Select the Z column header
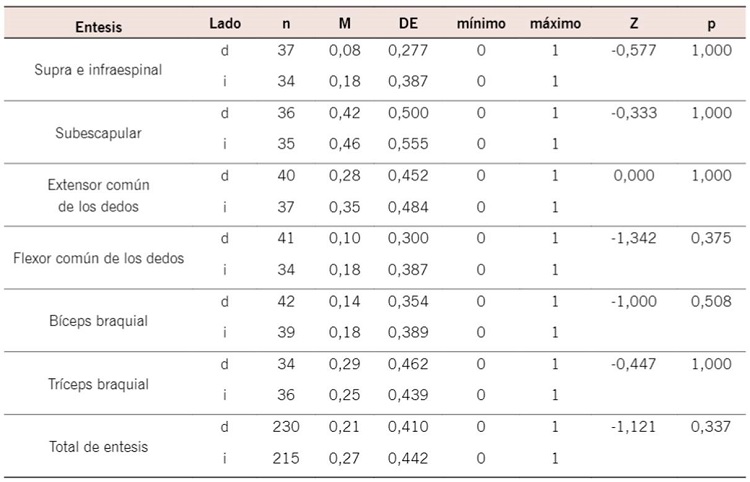 pyautogui.click(x=635, y=23)
